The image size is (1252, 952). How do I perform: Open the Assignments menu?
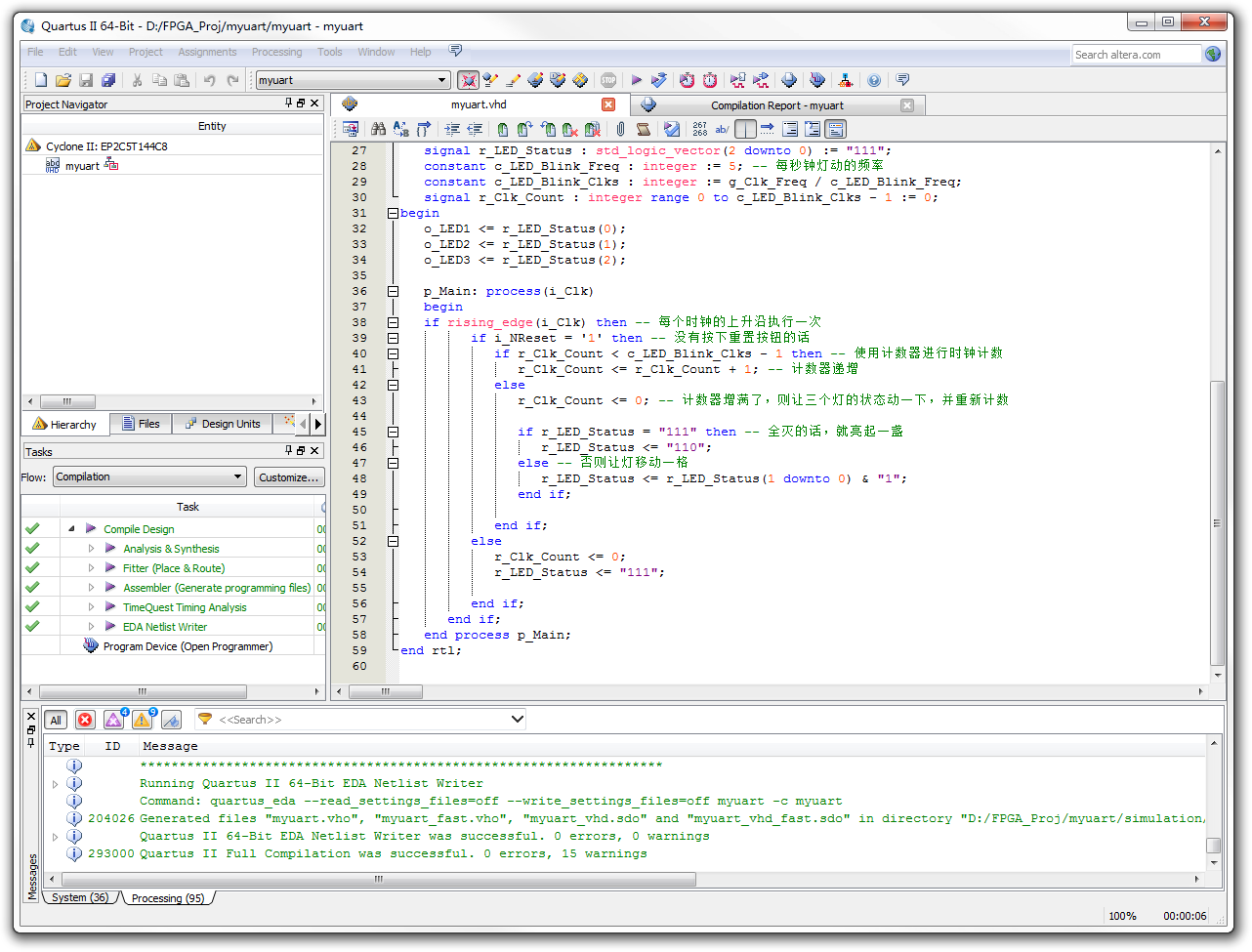pyautogui.click(x=207, y=52)
